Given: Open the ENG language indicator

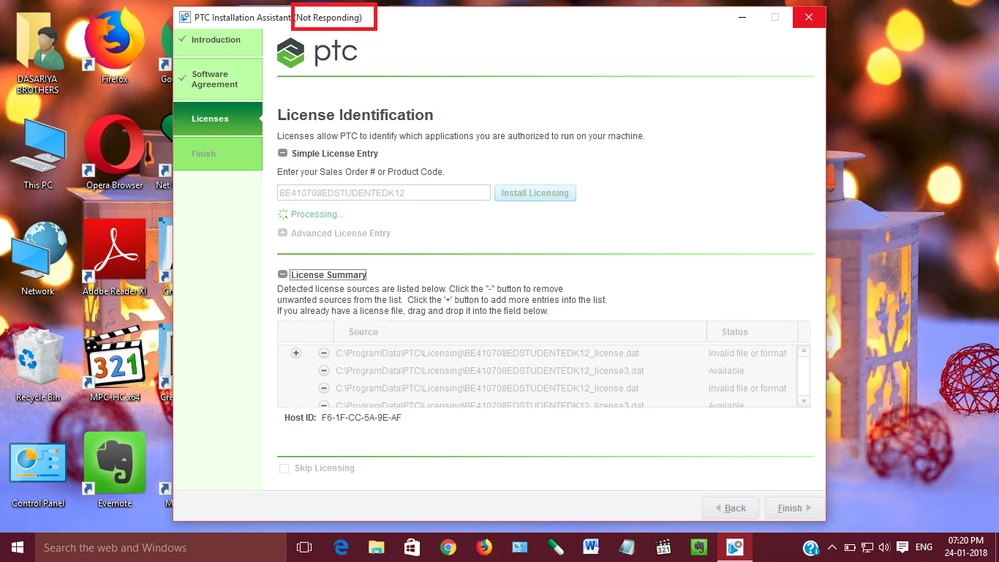Looking at the screenshot, I should (x=924, y=547).
